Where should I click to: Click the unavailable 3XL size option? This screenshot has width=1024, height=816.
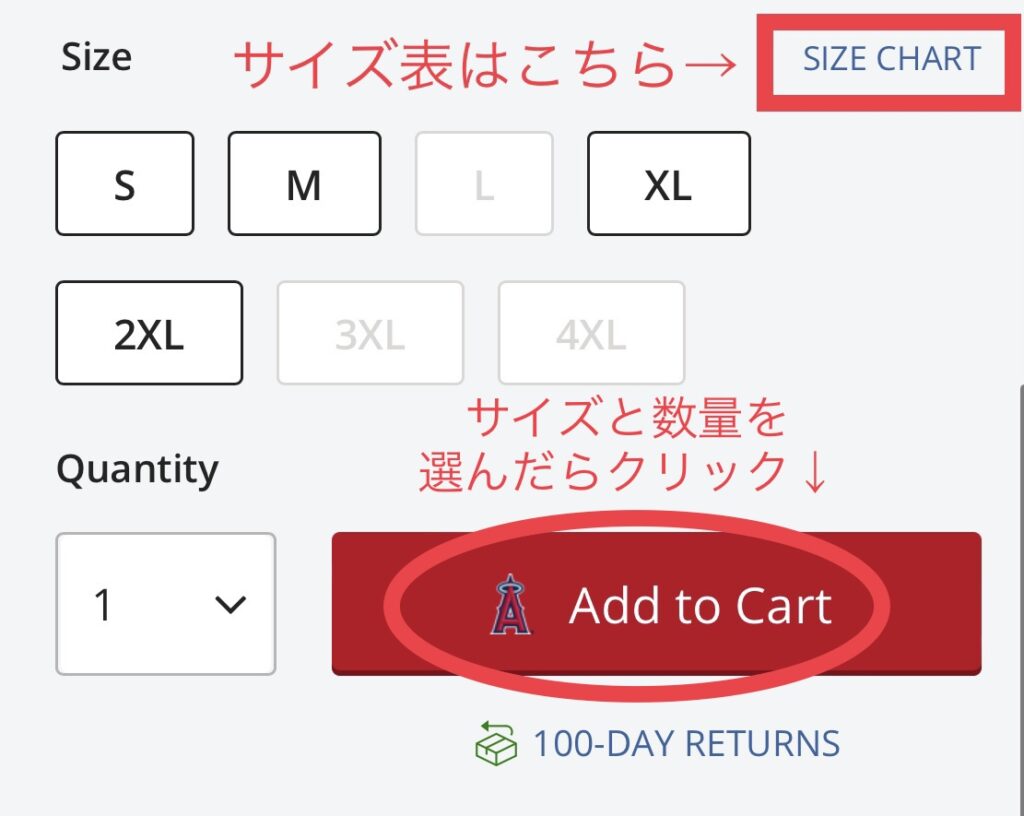[x=370, y=334]
